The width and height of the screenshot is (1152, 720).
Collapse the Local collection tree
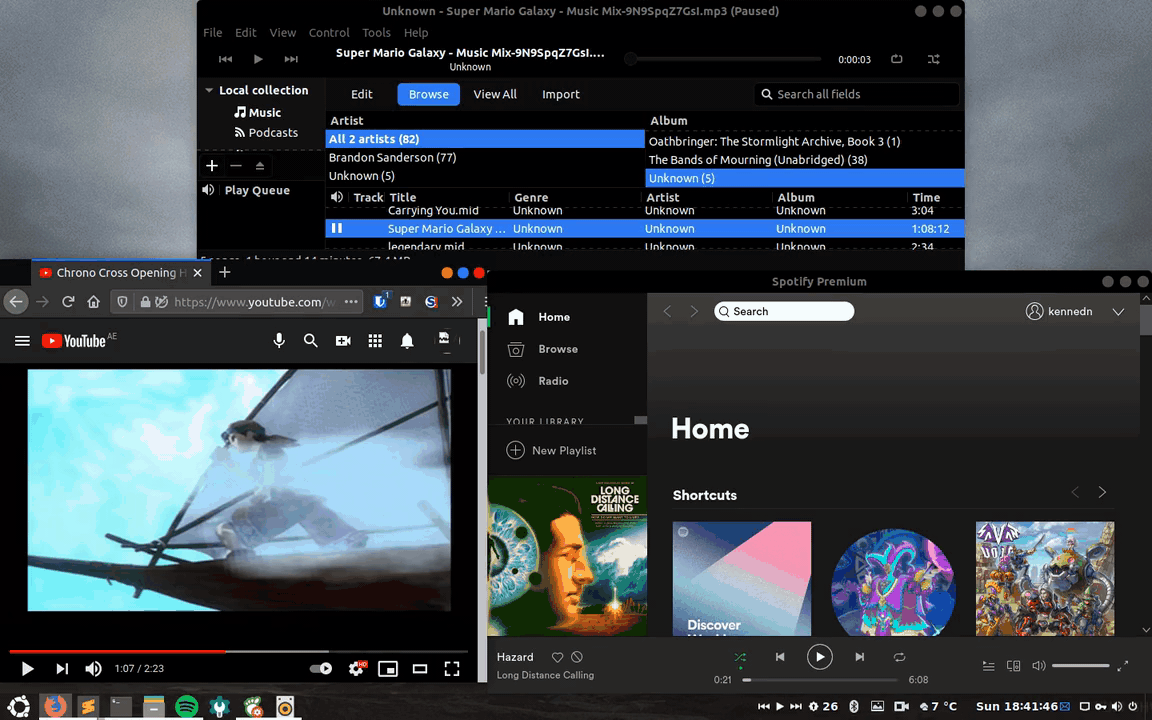tap(209, 90)
